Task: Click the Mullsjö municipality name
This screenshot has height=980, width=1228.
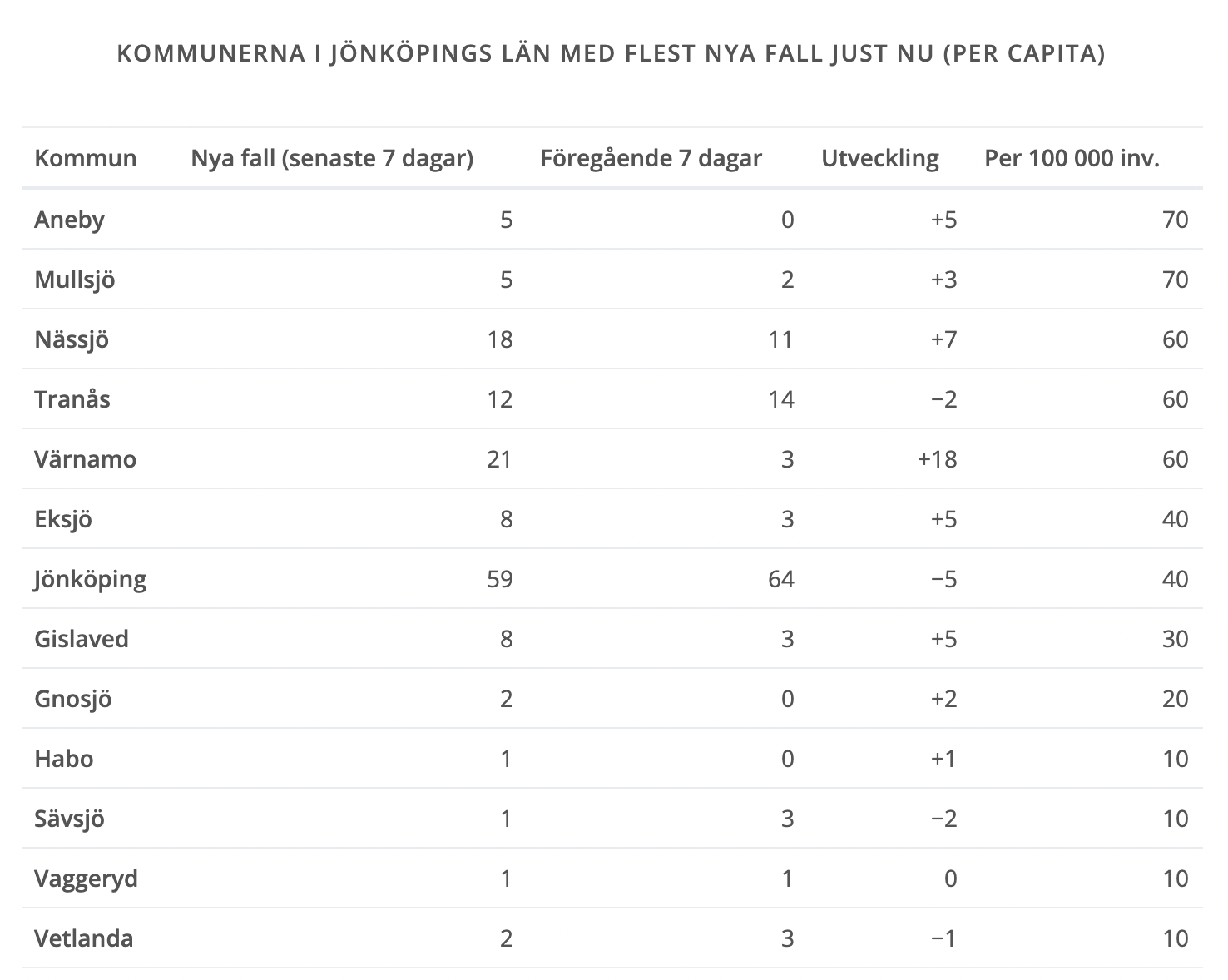Action: [x=75, y=280]
